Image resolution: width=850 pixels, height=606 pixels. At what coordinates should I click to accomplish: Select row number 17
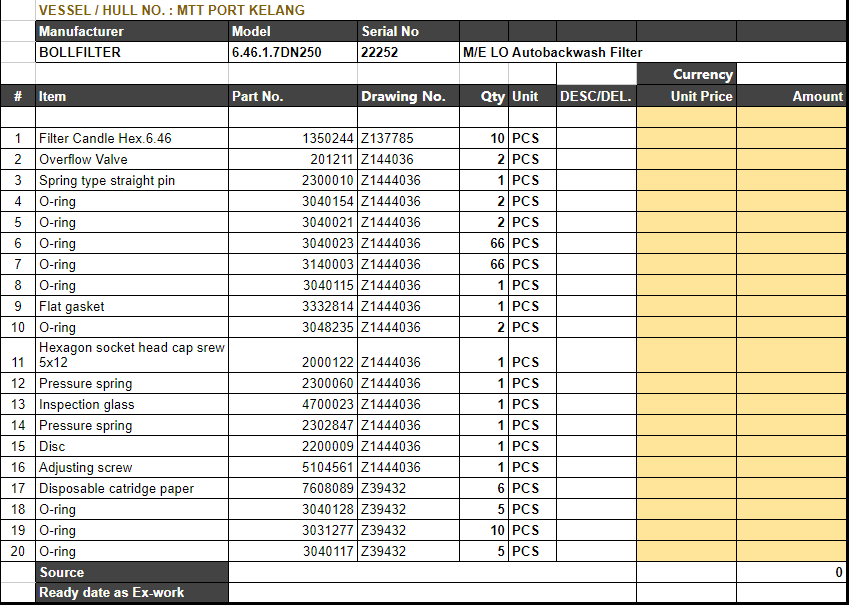[18, 488]
